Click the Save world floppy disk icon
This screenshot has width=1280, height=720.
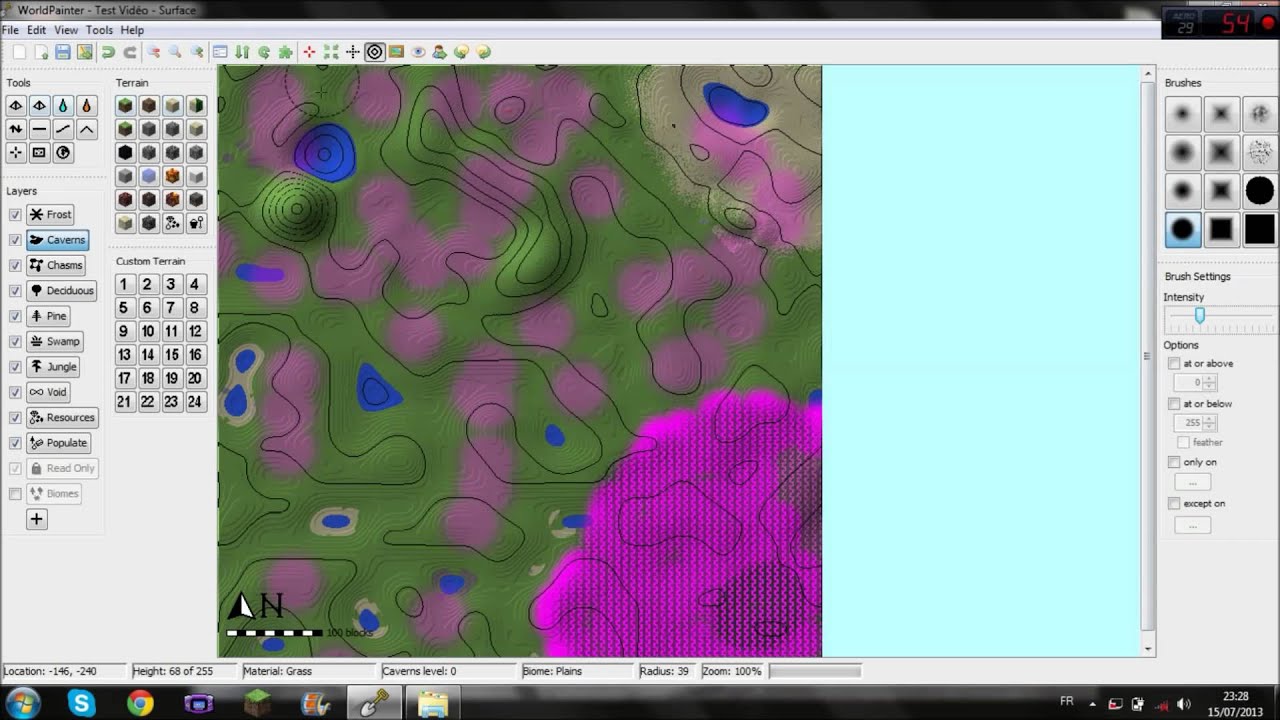click(x=63, y=52)
